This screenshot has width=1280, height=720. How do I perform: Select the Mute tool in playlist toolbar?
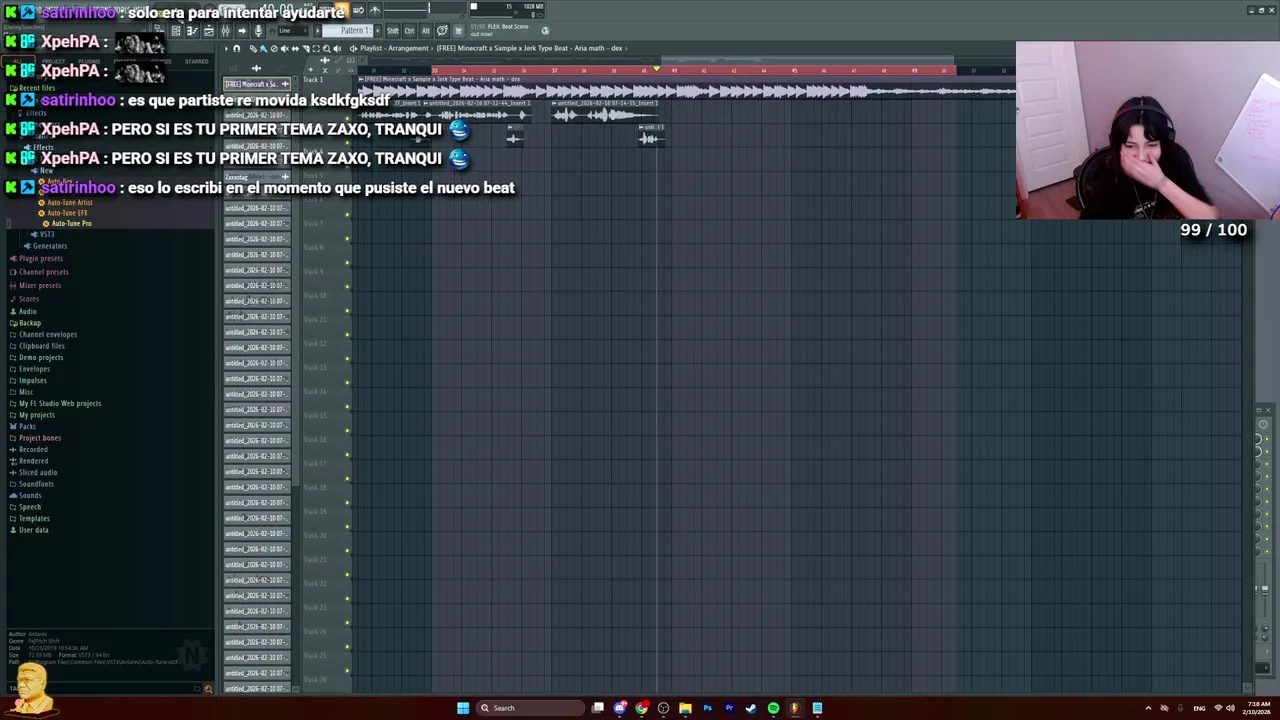(x=285, y=49)
